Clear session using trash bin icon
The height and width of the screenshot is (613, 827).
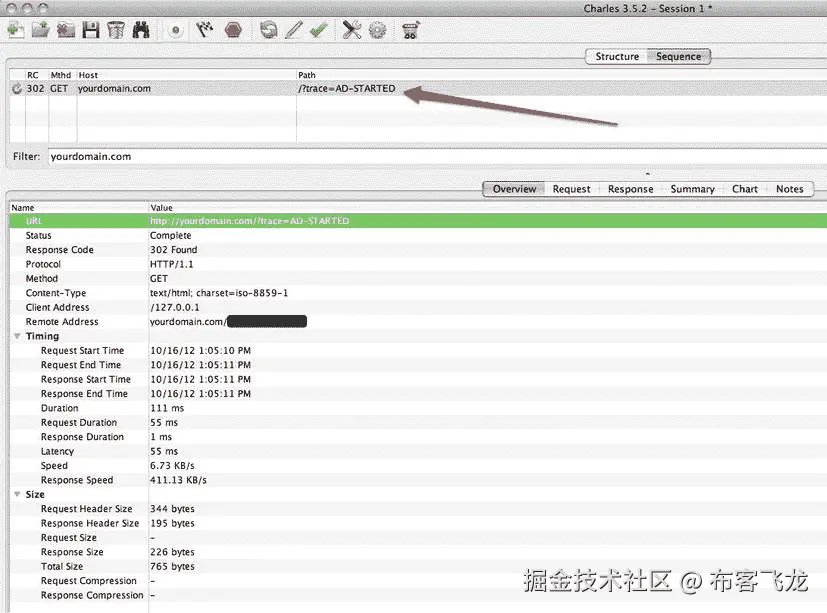pyautogui.click(x=116, y=30)
